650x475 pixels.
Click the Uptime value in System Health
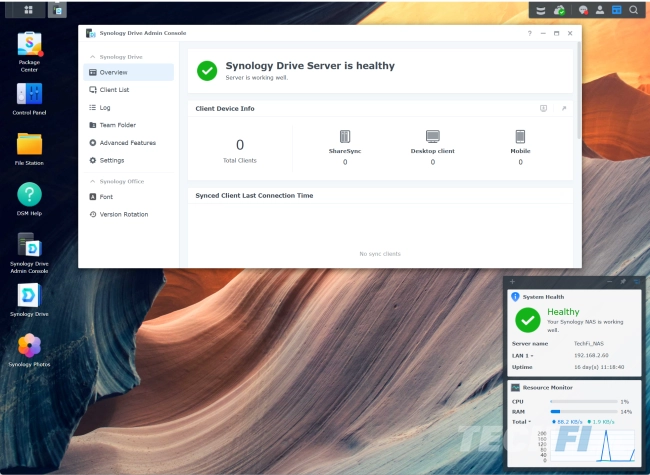tap(599, 367)
